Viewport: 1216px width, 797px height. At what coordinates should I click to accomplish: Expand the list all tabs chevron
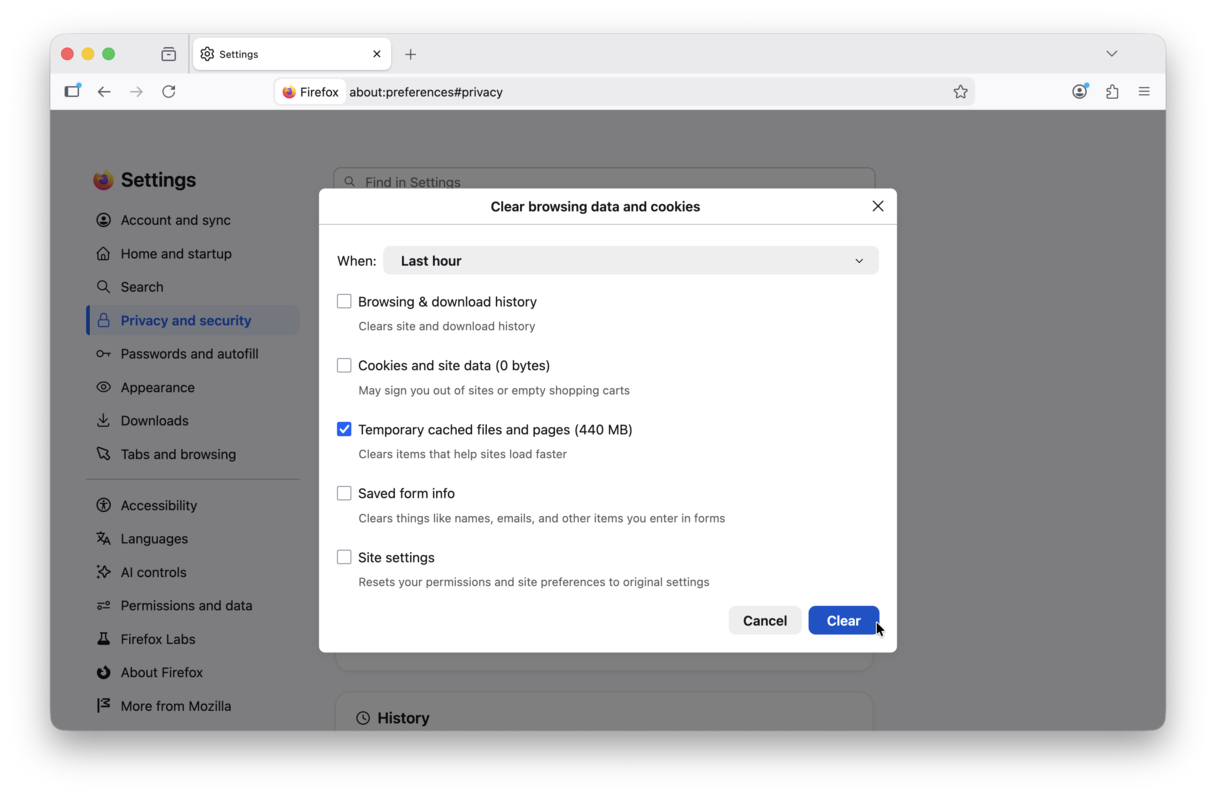coord(1112,54)
